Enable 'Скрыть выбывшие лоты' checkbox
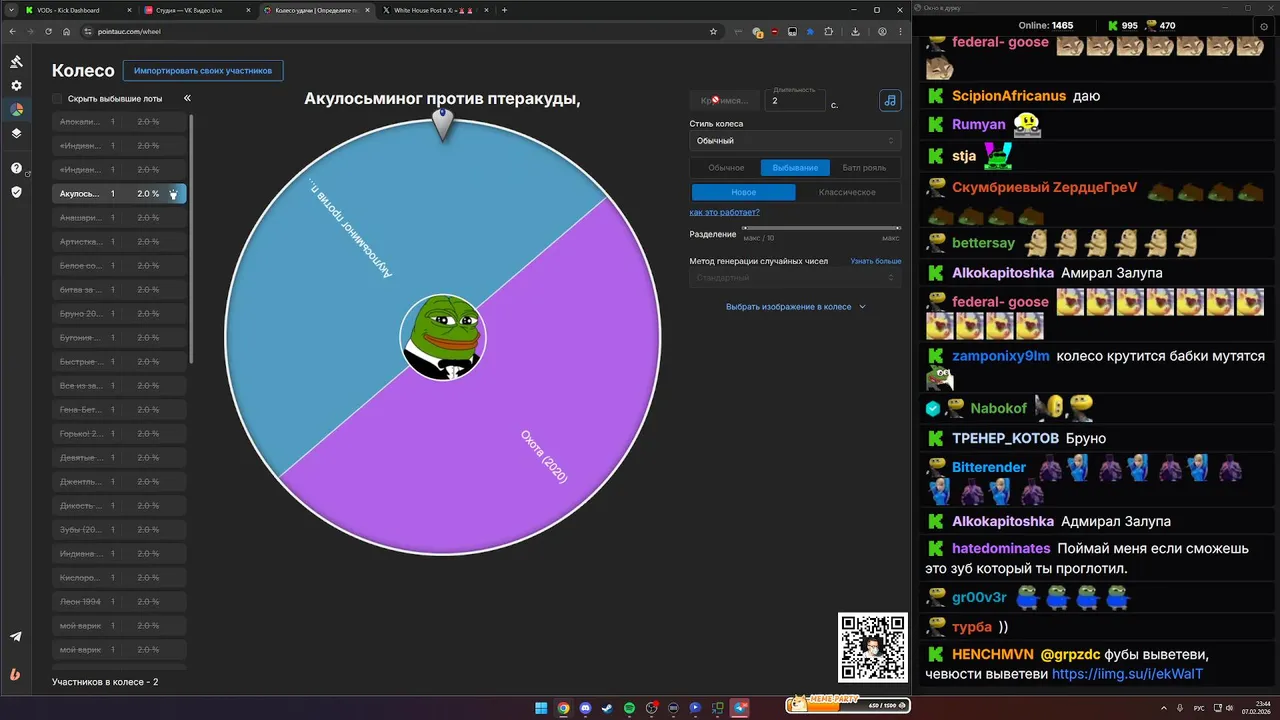1280x720 pixels. coord(57,99)
